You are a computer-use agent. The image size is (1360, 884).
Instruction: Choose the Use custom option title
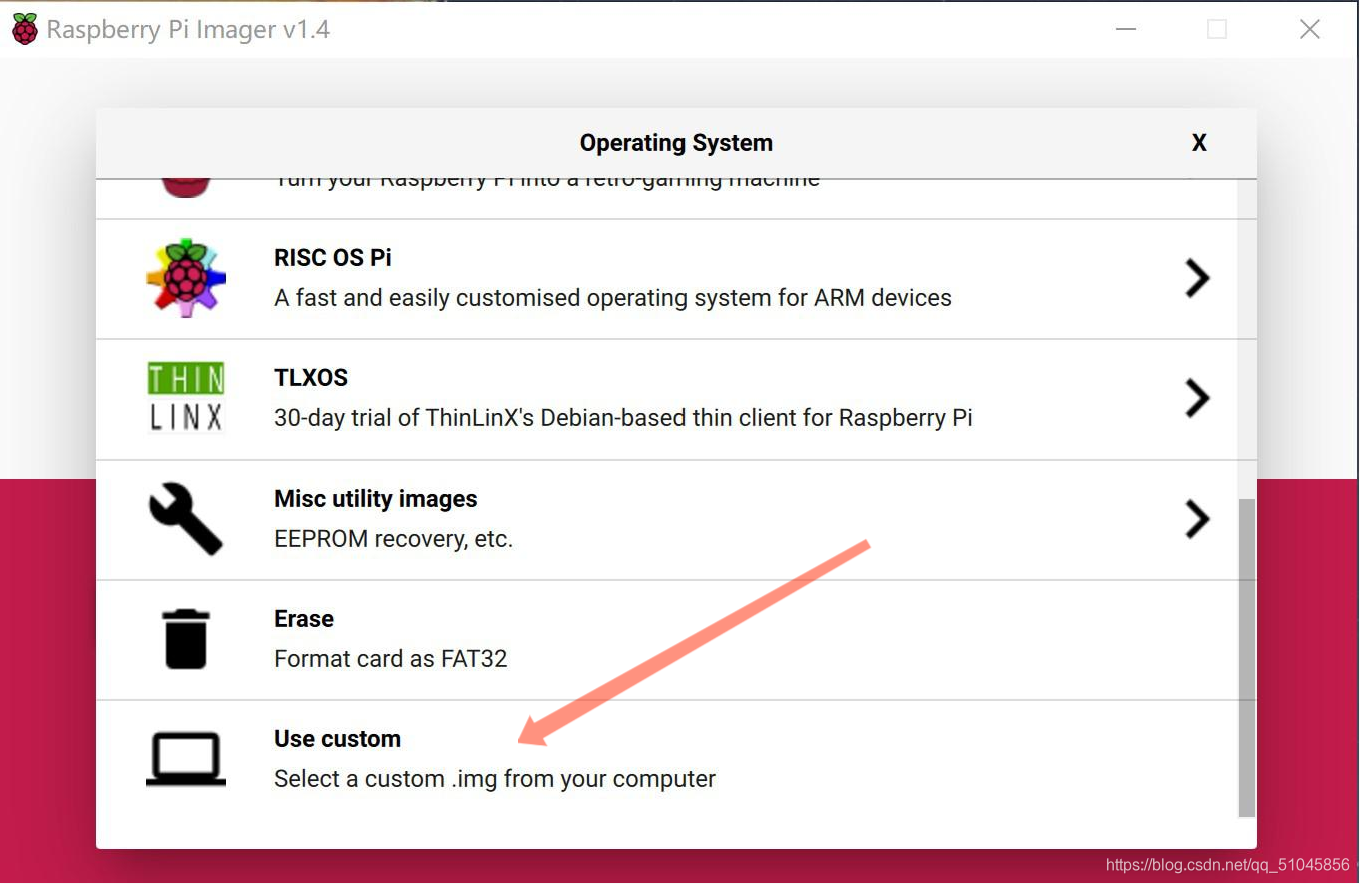[338, 739]
